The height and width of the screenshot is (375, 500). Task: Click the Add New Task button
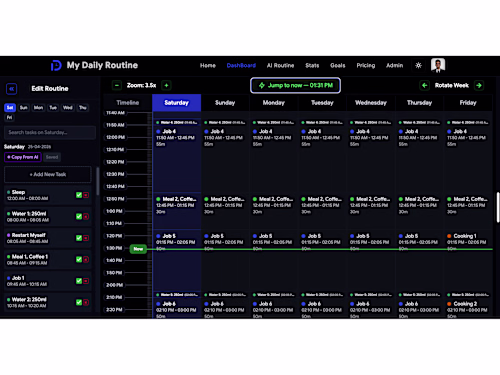click(x=48, y=174)
